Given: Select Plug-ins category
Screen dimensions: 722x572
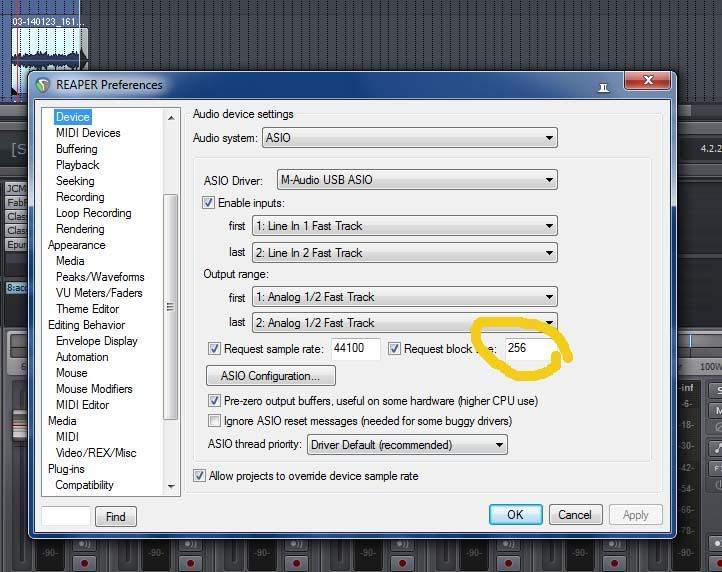Looking at the screenshot, I should (66, 469).
